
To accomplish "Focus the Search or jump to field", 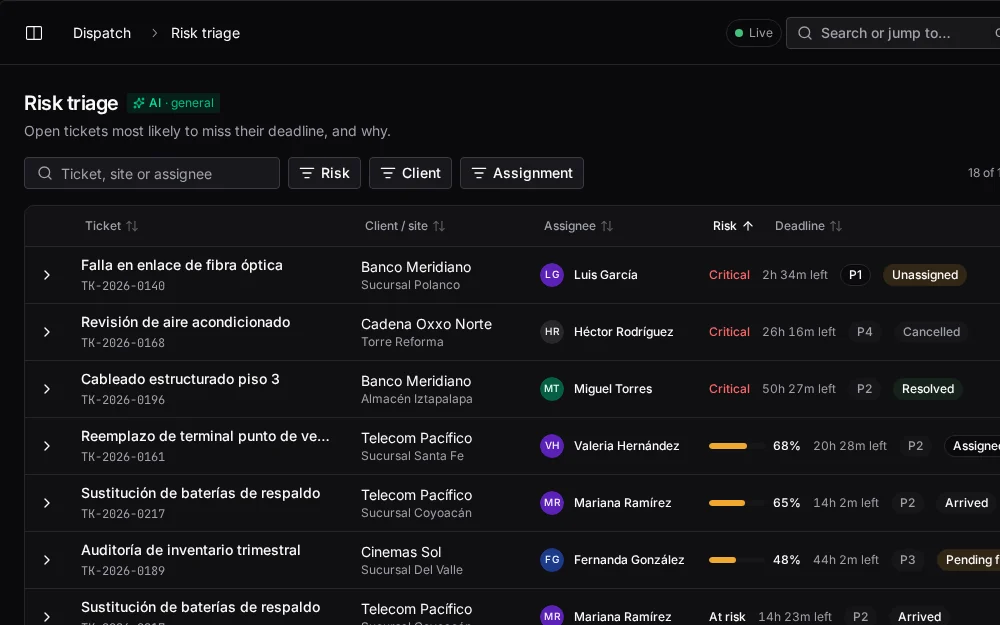I will point(893,33).
